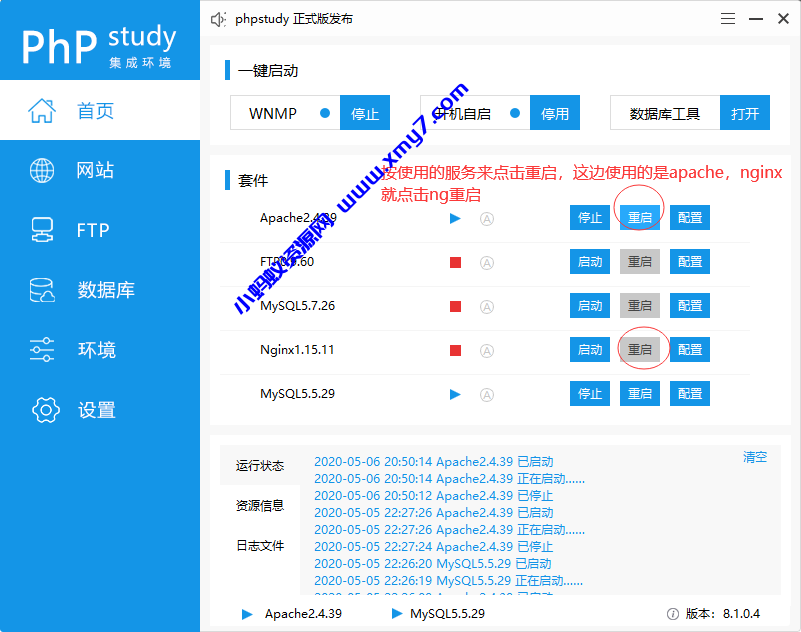Click the A icon beside Apache2.4.39
Image resolution: width=801 pixels, height=632 pixels.
[x=487, y=217]
